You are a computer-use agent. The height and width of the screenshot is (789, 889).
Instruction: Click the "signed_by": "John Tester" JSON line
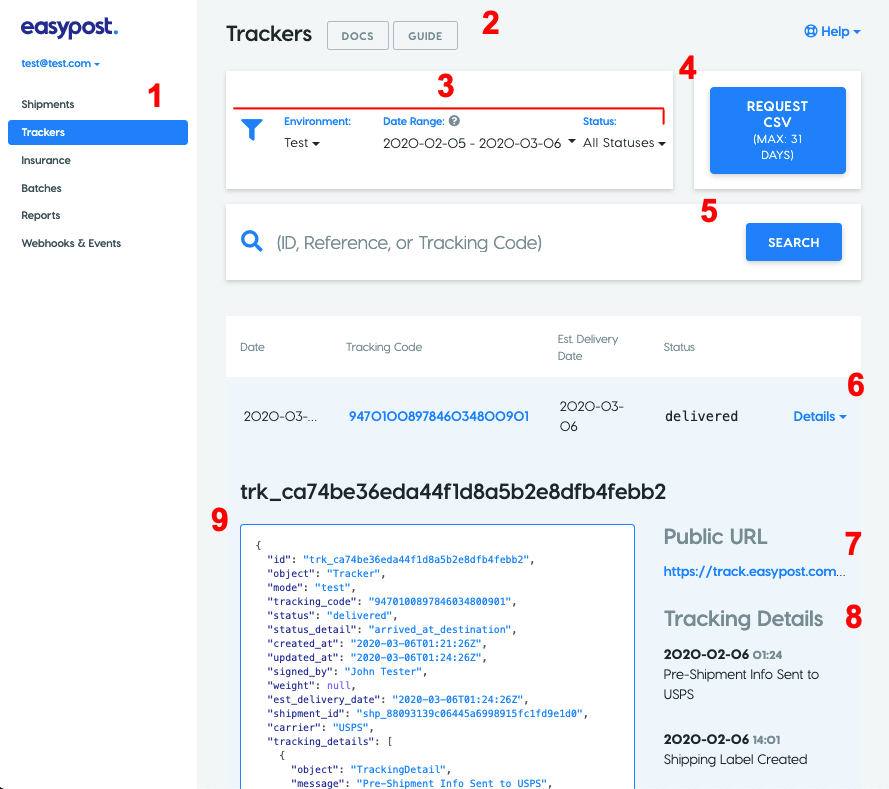347,672
